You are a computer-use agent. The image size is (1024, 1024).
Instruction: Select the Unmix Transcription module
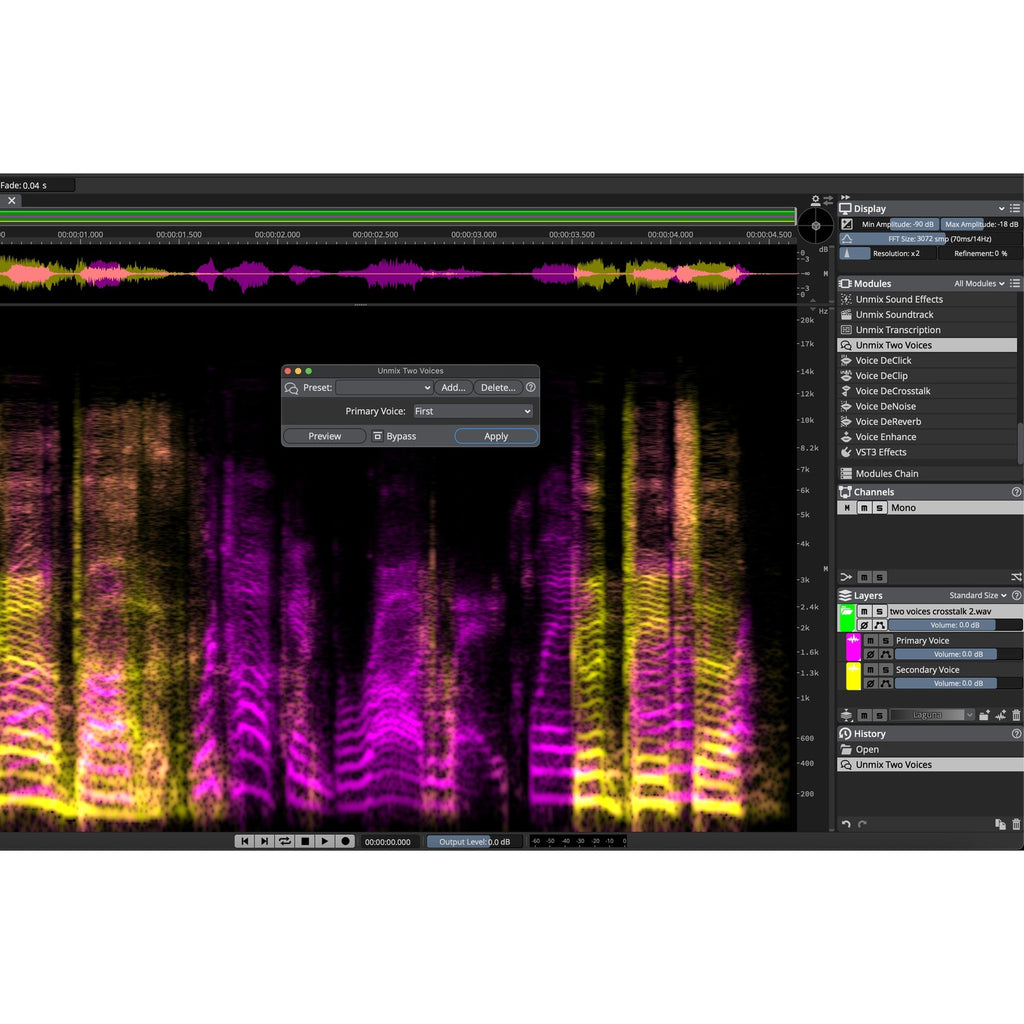(x=927, y=330)
